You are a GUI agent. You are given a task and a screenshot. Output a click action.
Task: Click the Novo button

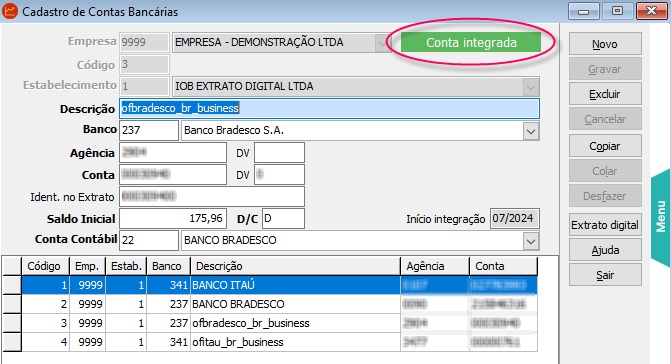click(x=605, y=44)
